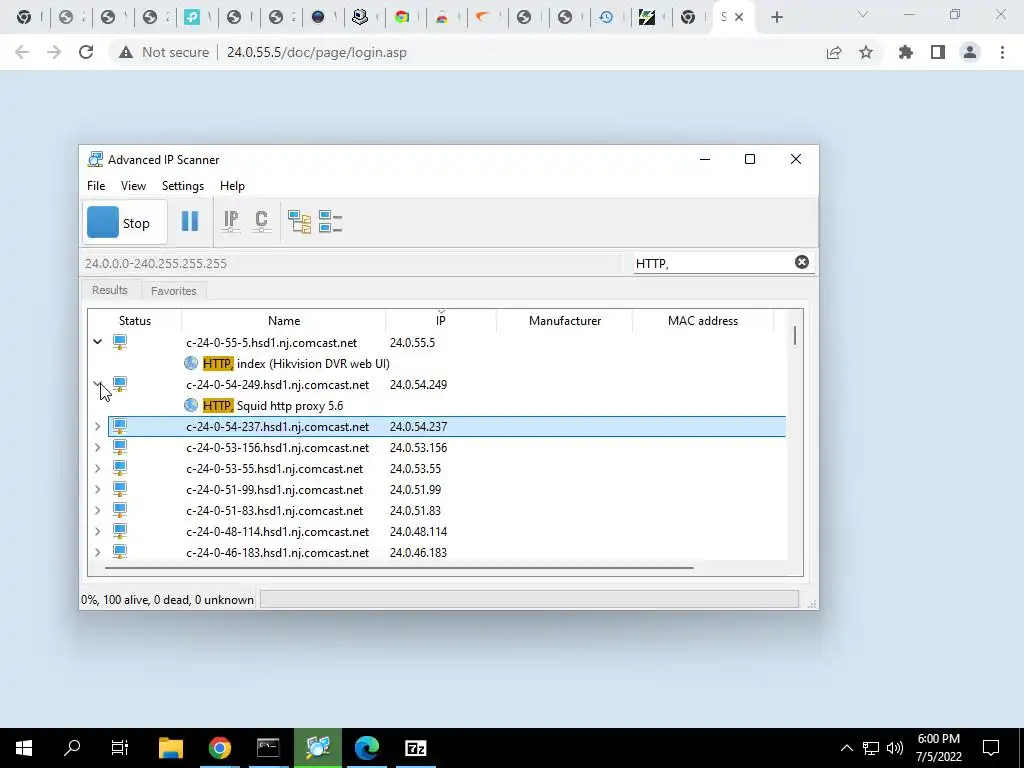Open the Chrome profile avatar
The image size is (1024, 768).
[970, 52]
